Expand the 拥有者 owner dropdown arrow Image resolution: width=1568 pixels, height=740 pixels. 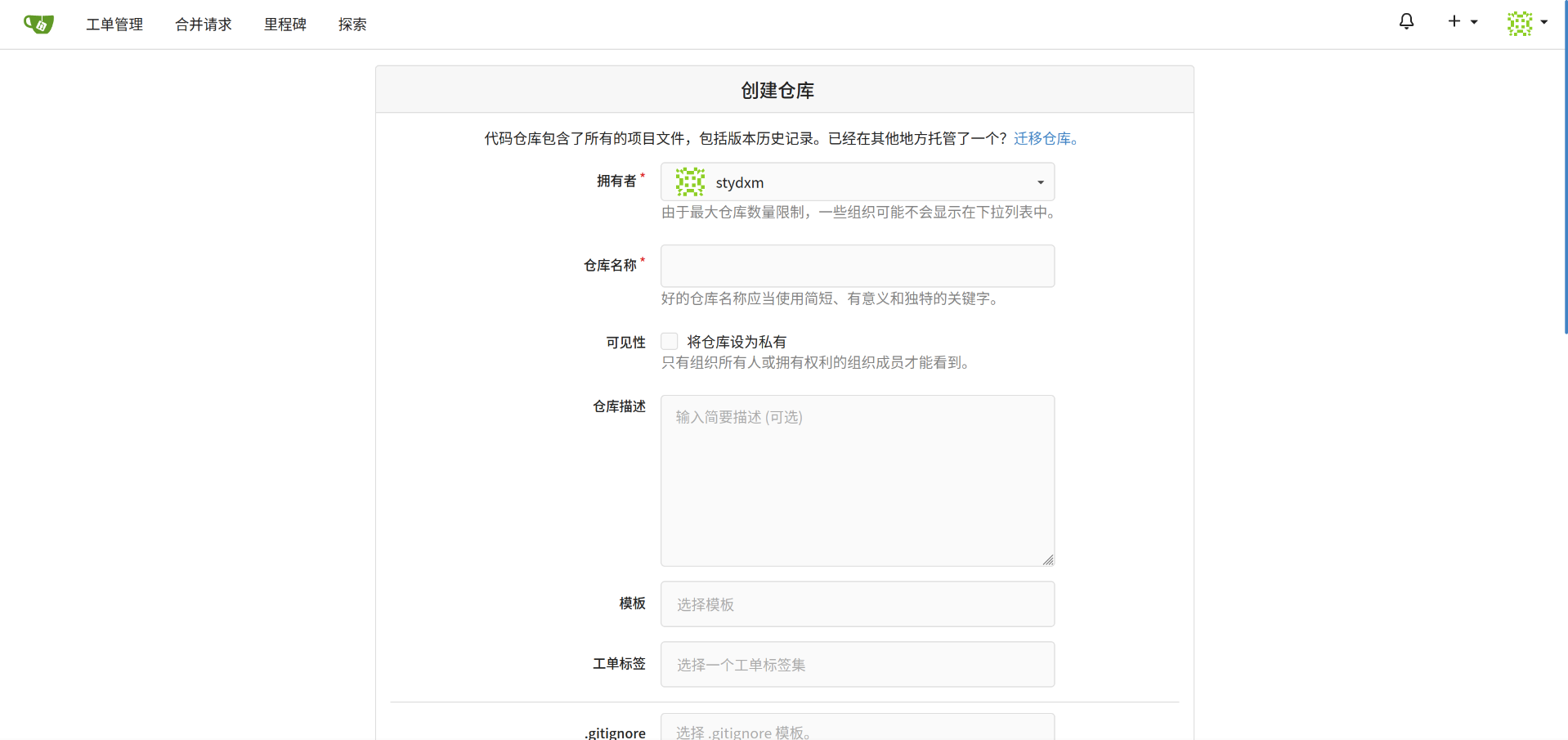[x=1041, y=182]
